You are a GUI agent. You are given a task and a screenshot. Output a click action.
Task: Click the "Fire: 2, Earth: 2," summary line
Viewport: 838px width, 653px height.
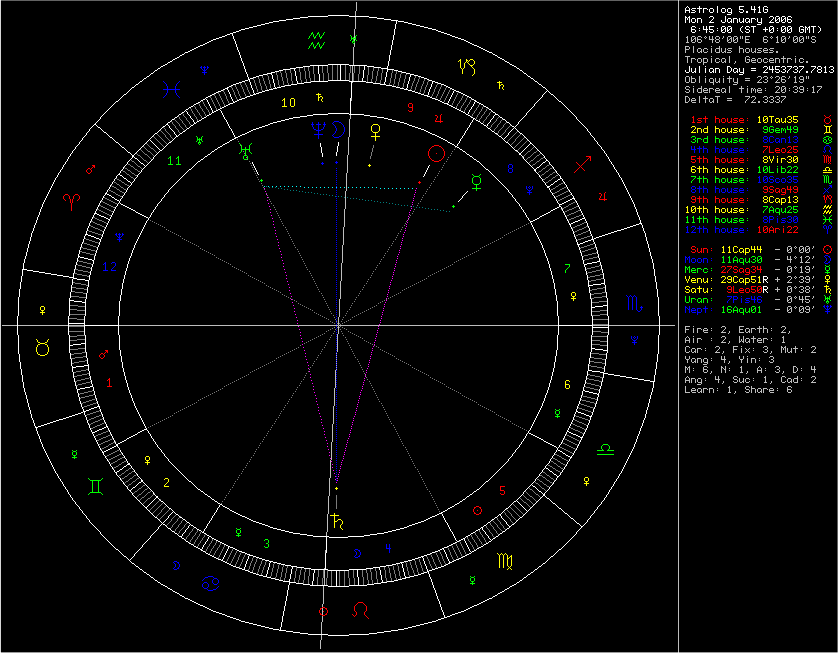click(x=738, y=330)
